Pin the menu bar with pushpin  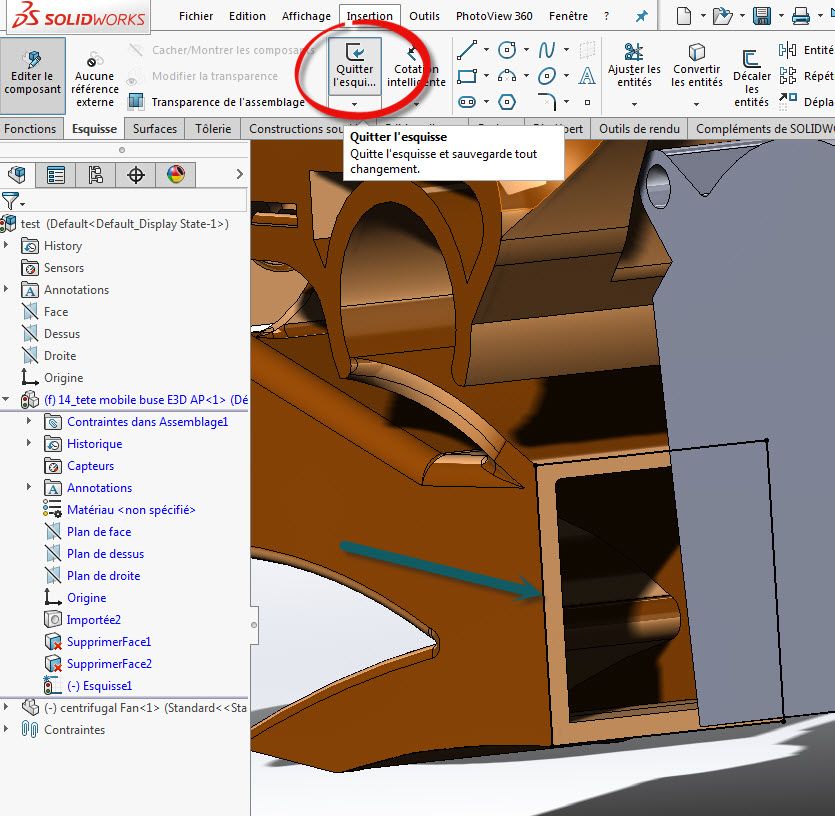(x=641, y=16)
